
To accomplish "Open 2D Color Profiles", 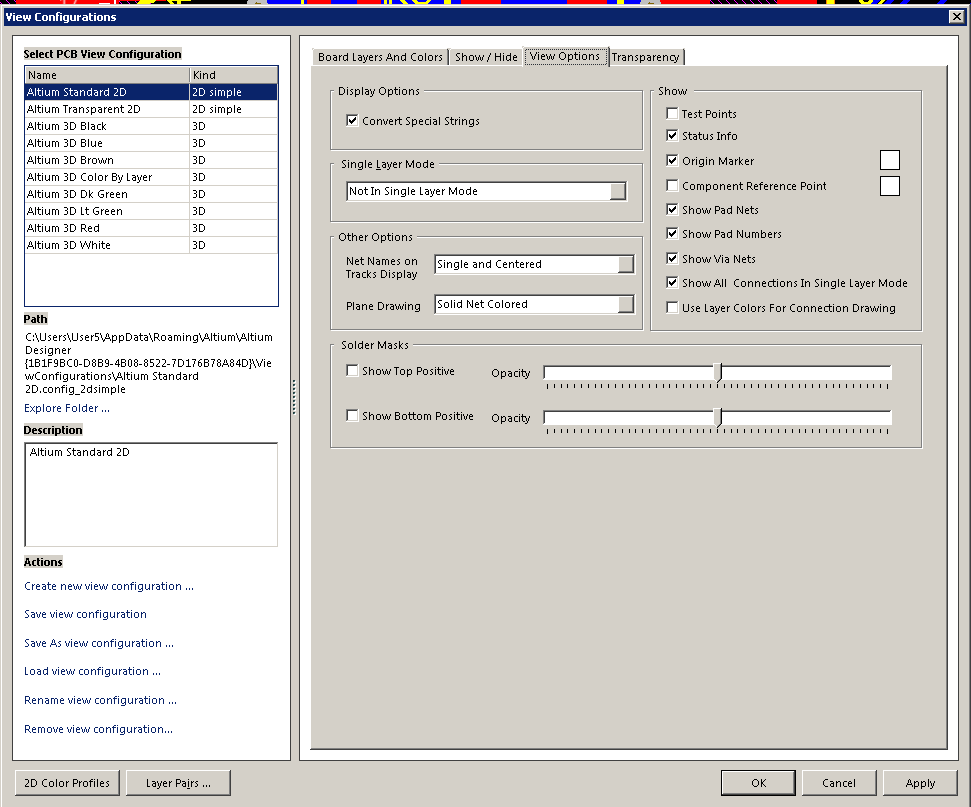I will (x=67, y=783).
